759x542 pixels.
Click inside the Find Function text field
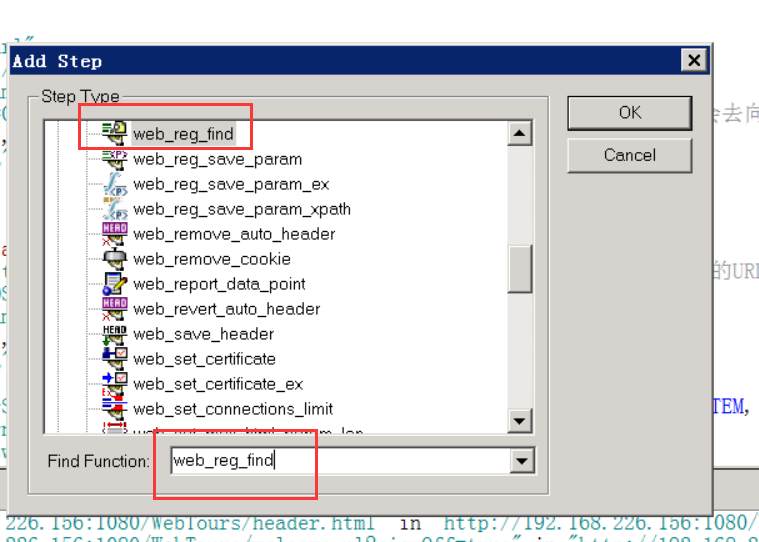[x=340, y=461]
